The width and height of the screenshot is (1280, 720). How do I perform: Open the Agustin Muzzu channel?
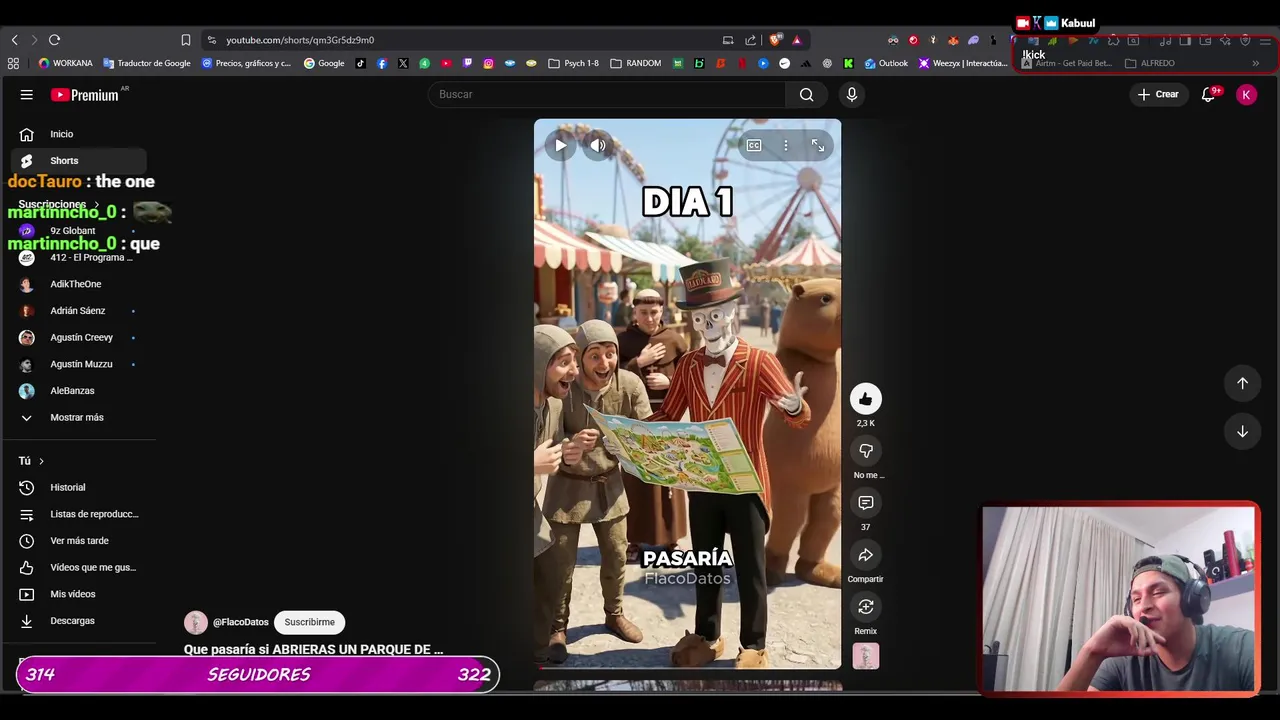(x=78, y=364)
